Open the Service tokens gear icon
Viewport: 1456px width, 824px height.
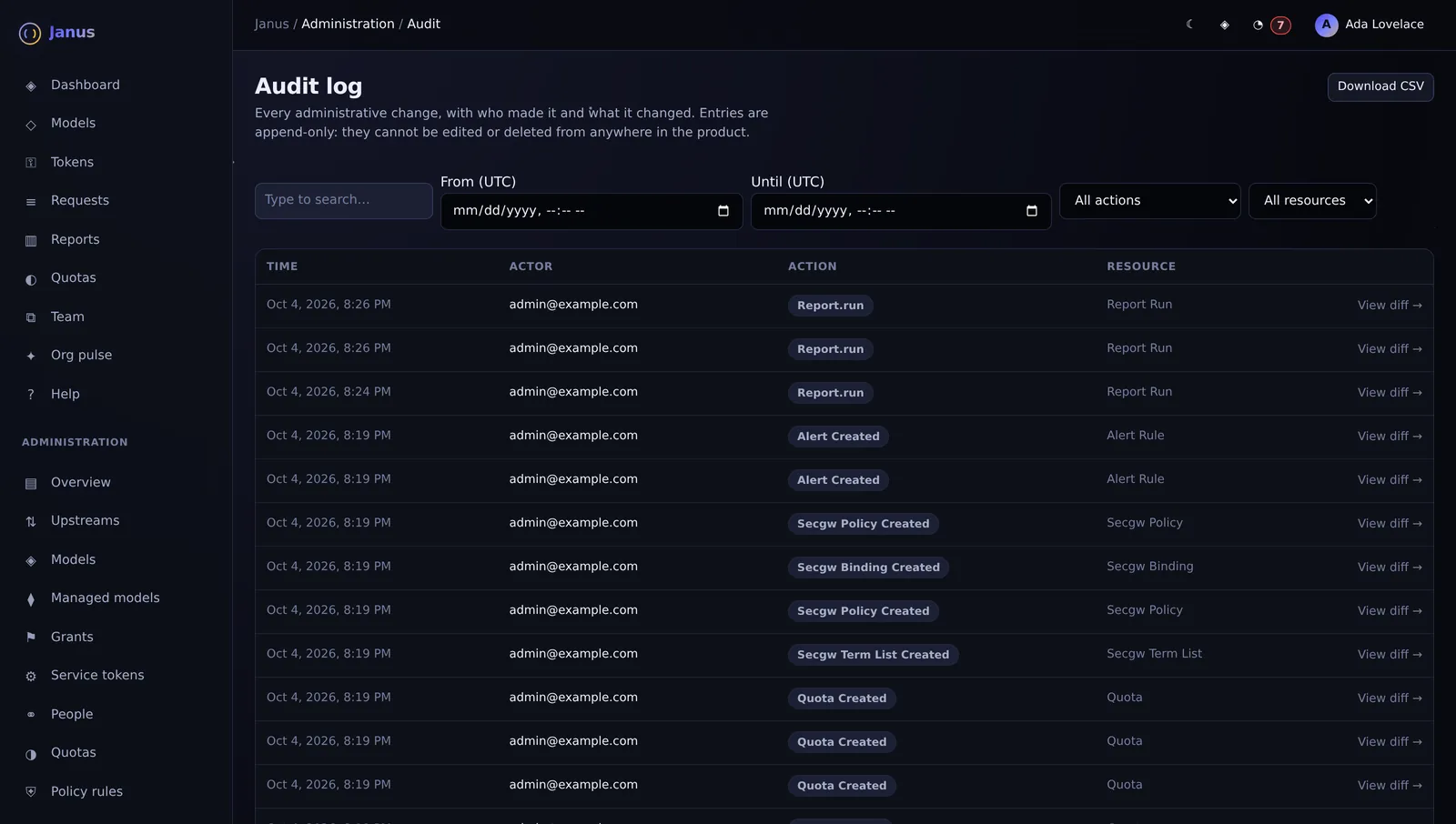[x=31, y=676]
